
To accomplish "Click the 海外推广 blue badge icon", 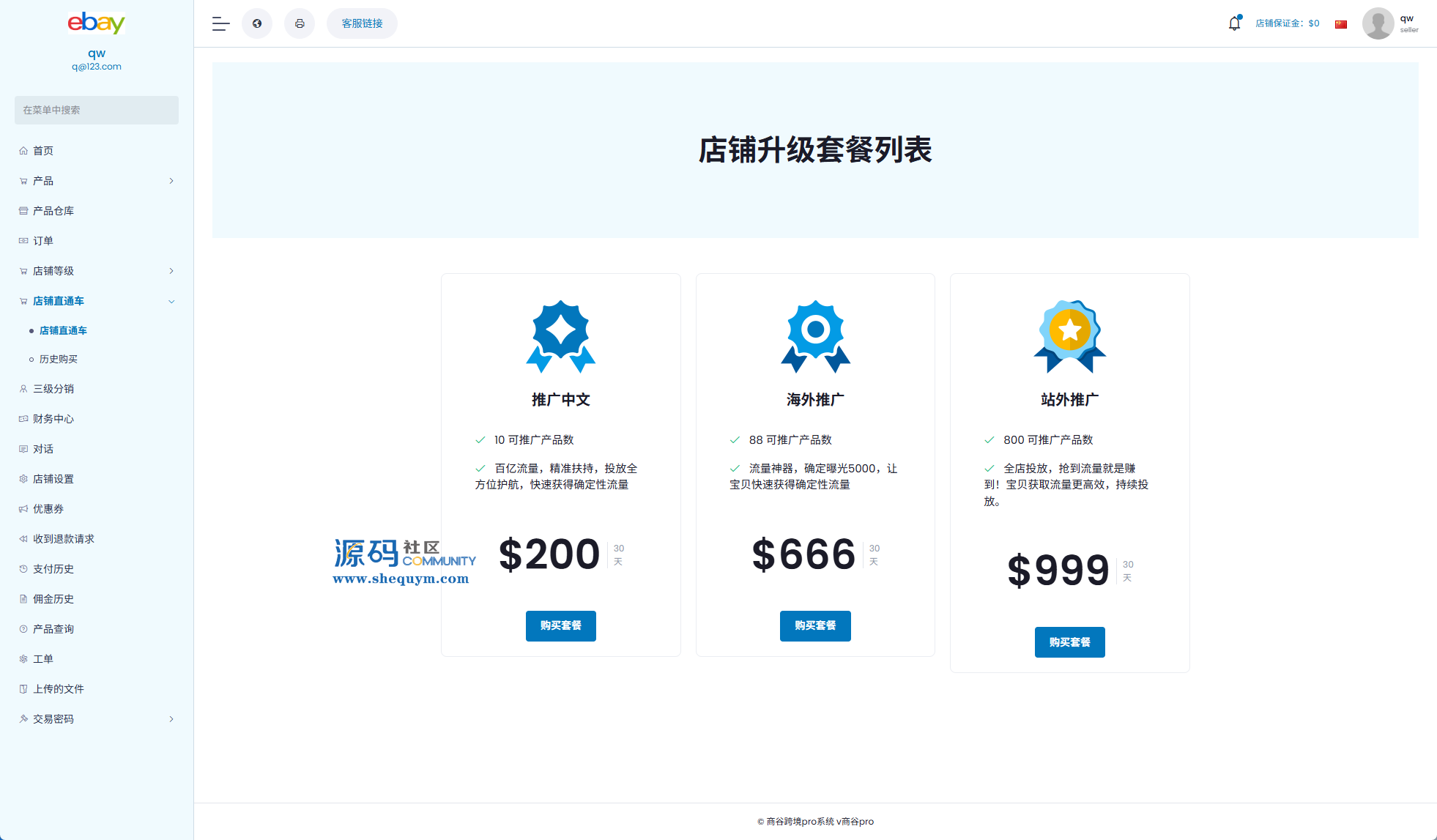I will 815,336.
